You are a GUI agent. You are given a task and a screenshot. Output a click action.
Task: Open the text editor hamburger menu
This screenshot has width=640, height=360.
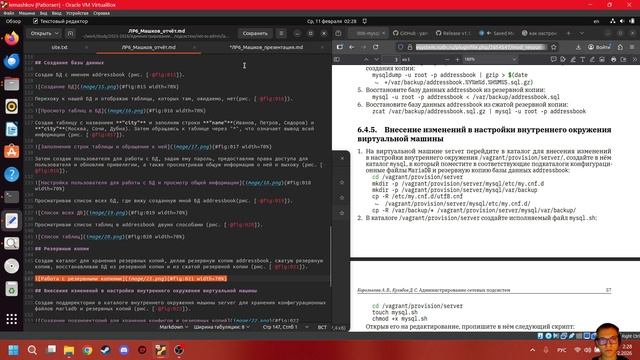[281, 33]
